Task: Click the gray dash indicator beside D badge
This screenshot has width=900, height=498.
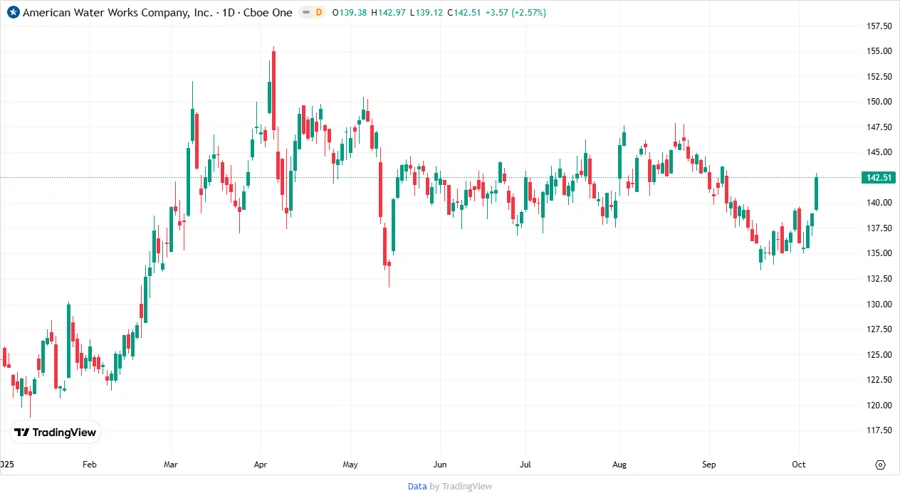Action: pyautogui.click(x=305, y=12)
